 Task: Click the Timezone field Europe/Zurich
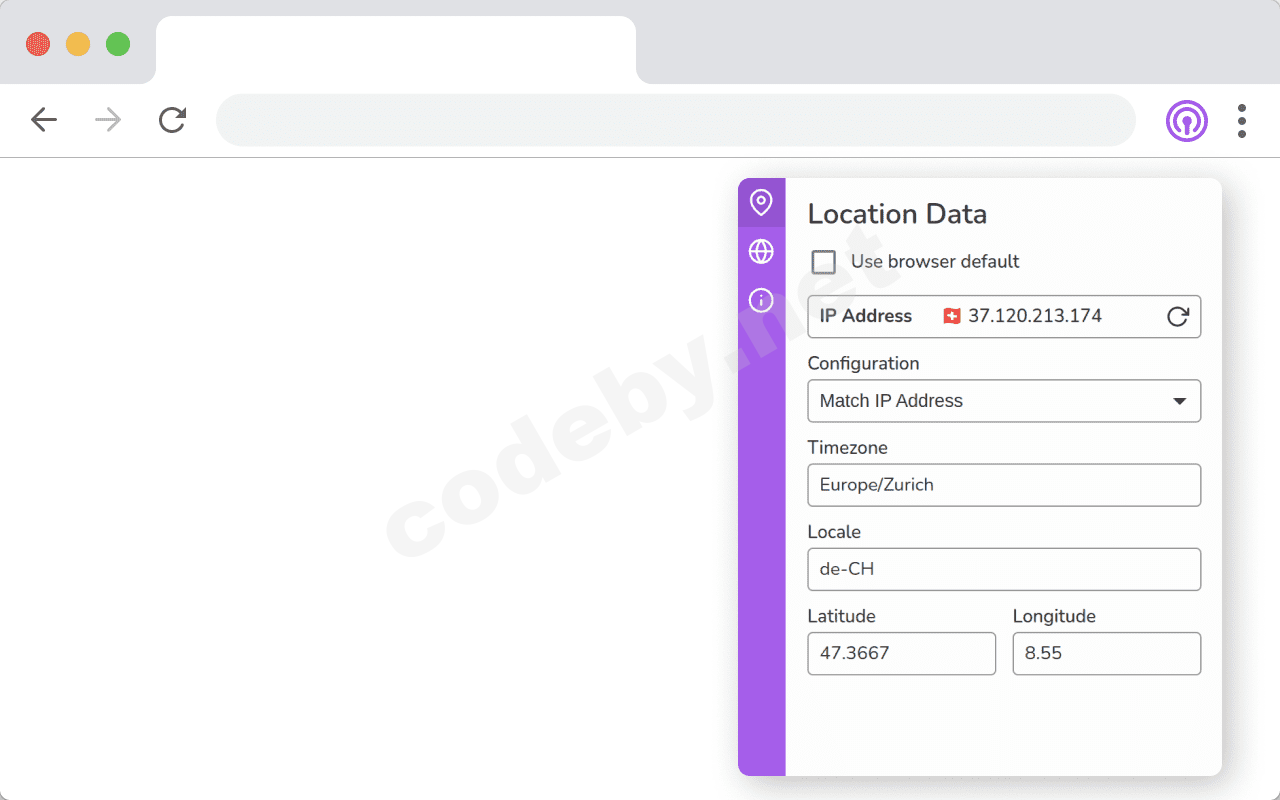pyautogui.click(x=1004, y=485)
